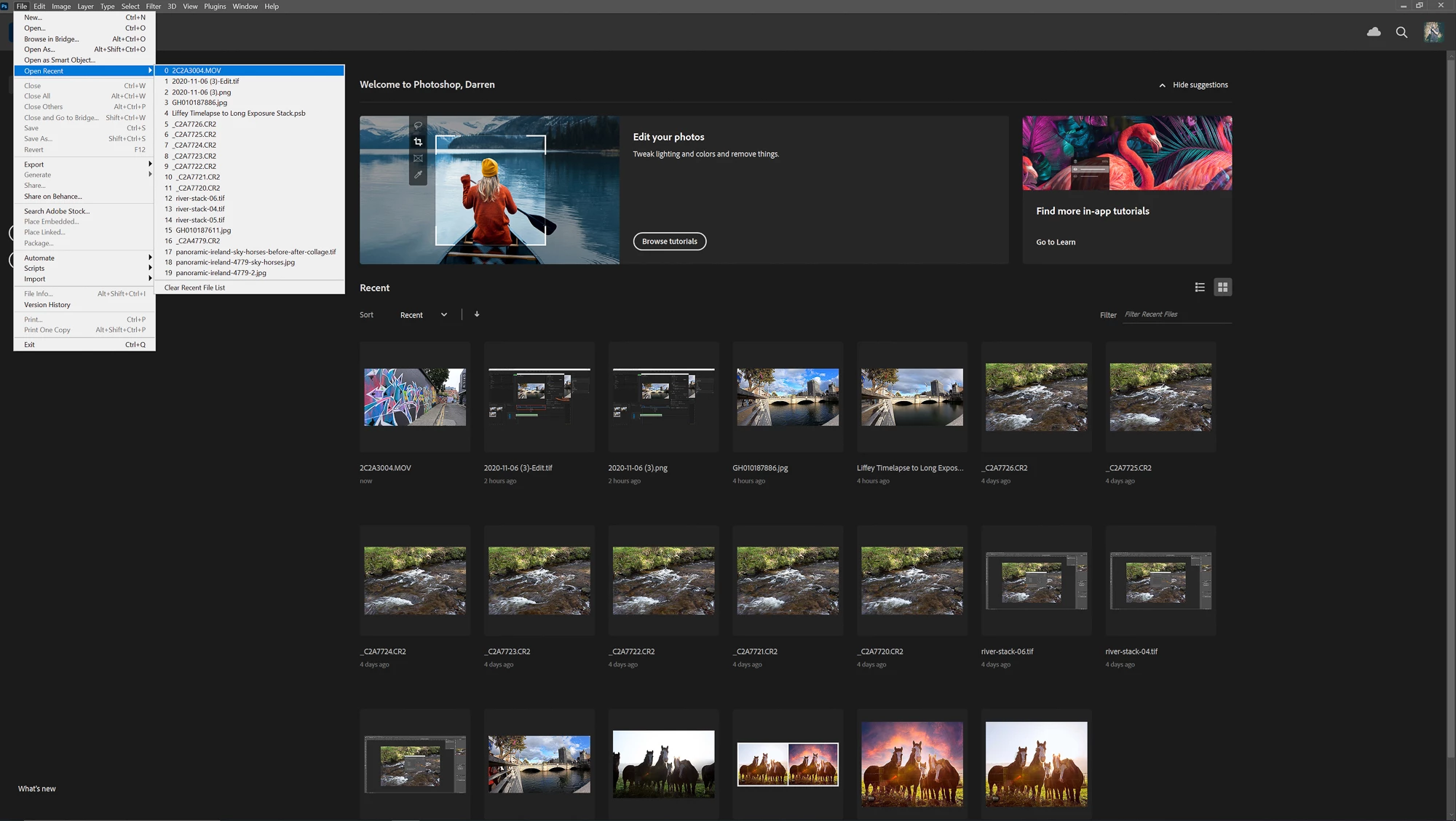
Task: Open the Filter menu in menu bar
Action: [153, 6]
